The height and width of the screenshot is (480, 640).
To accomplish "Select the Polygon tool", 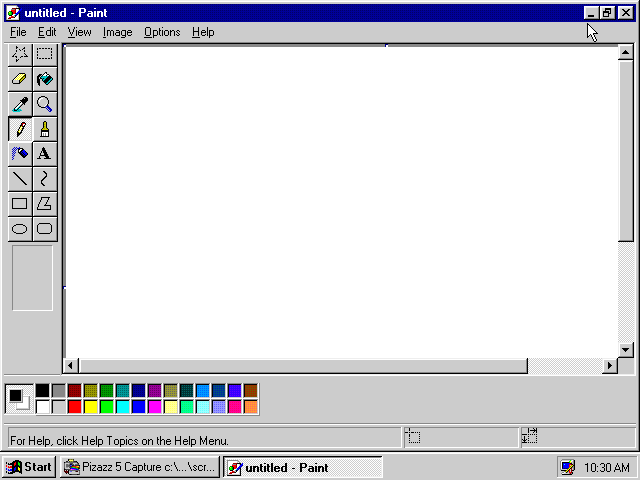I will [44, 204].
